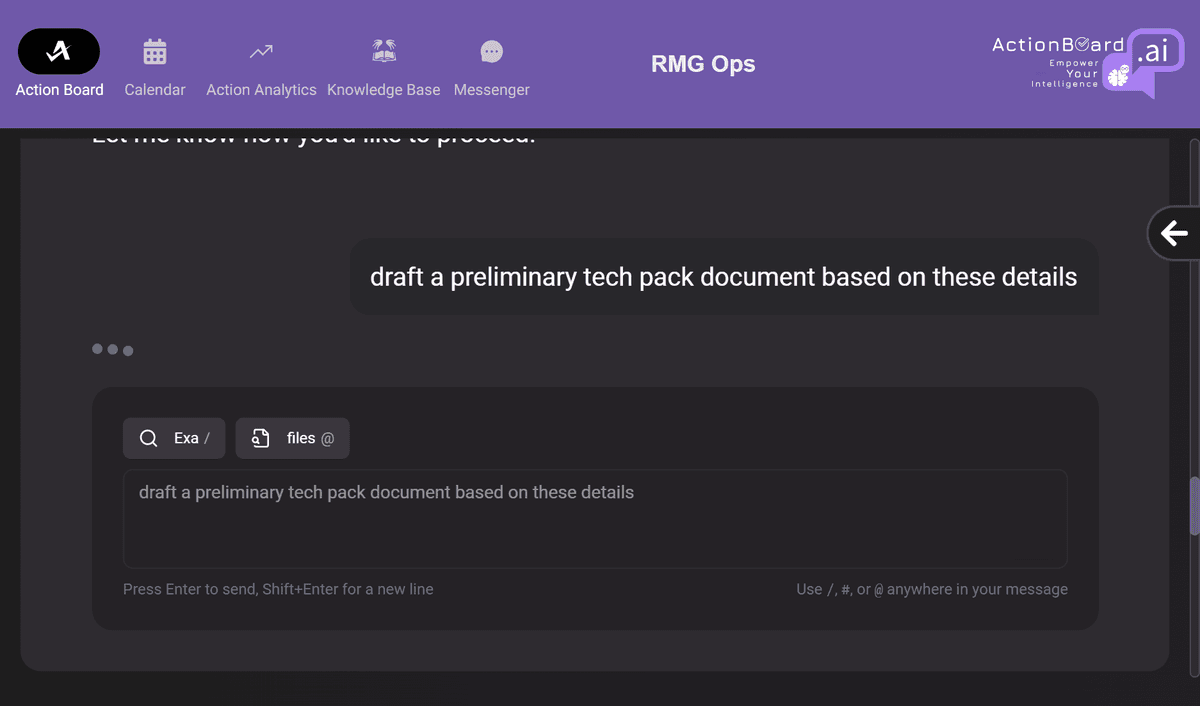
Task: Switch to the Action Board tab label
Action: pyautogui.click(x=59, y=90)
